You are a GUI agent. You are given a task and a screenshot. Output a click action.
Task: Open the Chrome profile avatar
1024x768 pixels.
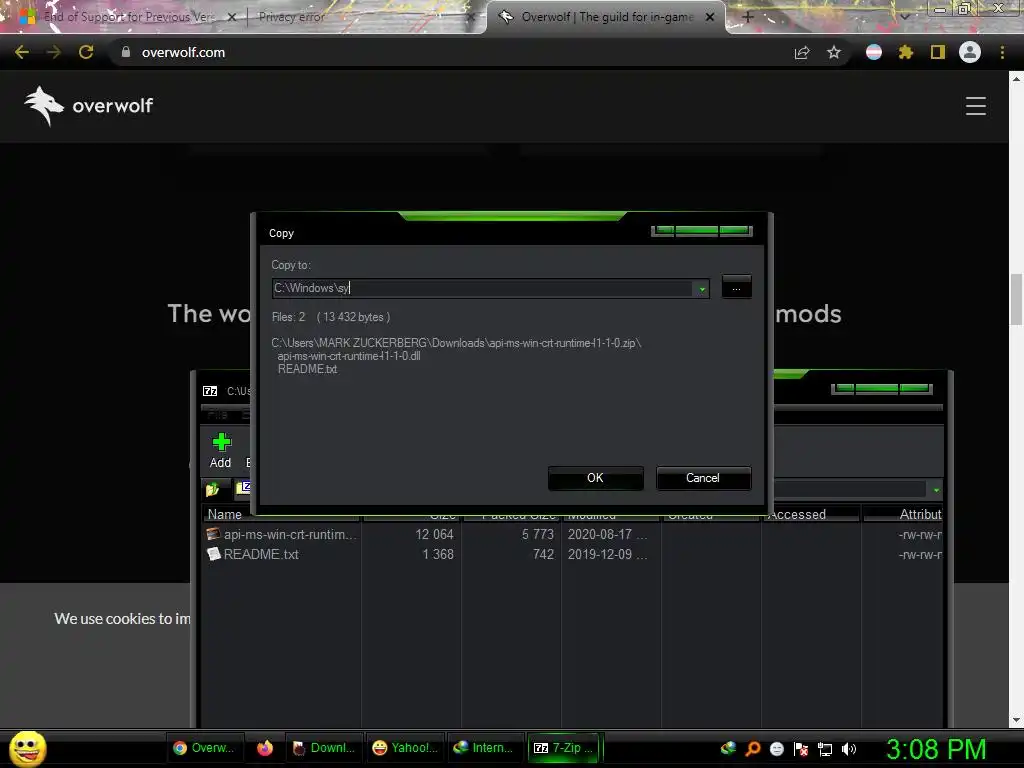click(x=970, y=52)
